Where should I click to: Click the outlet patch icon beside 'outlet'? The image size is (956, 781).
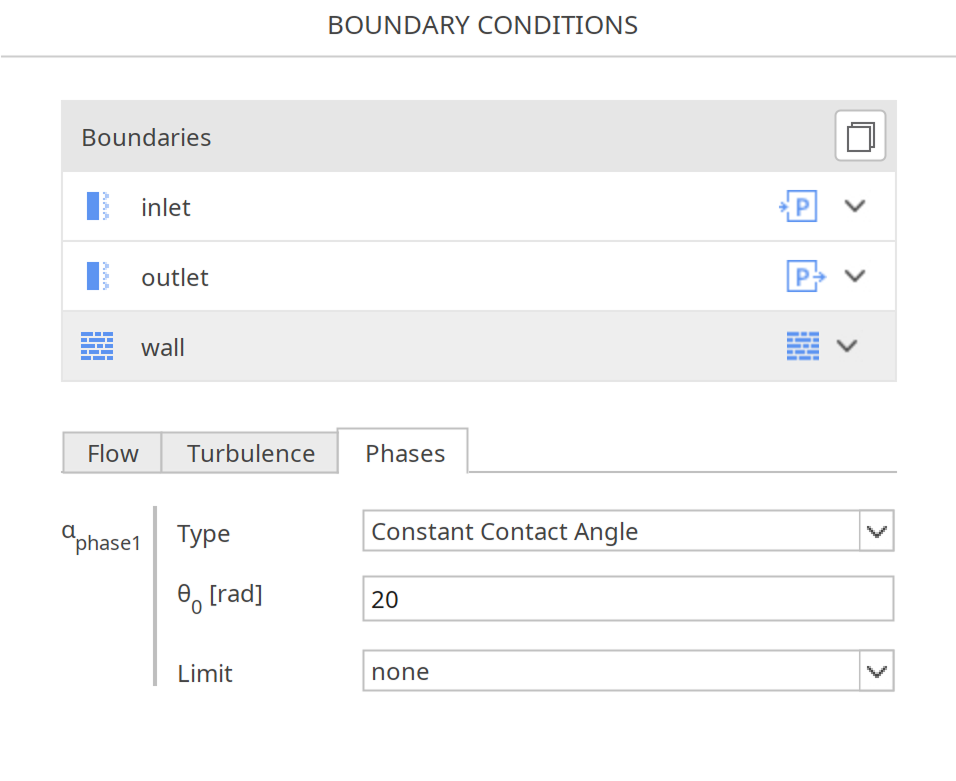[96, 276]
